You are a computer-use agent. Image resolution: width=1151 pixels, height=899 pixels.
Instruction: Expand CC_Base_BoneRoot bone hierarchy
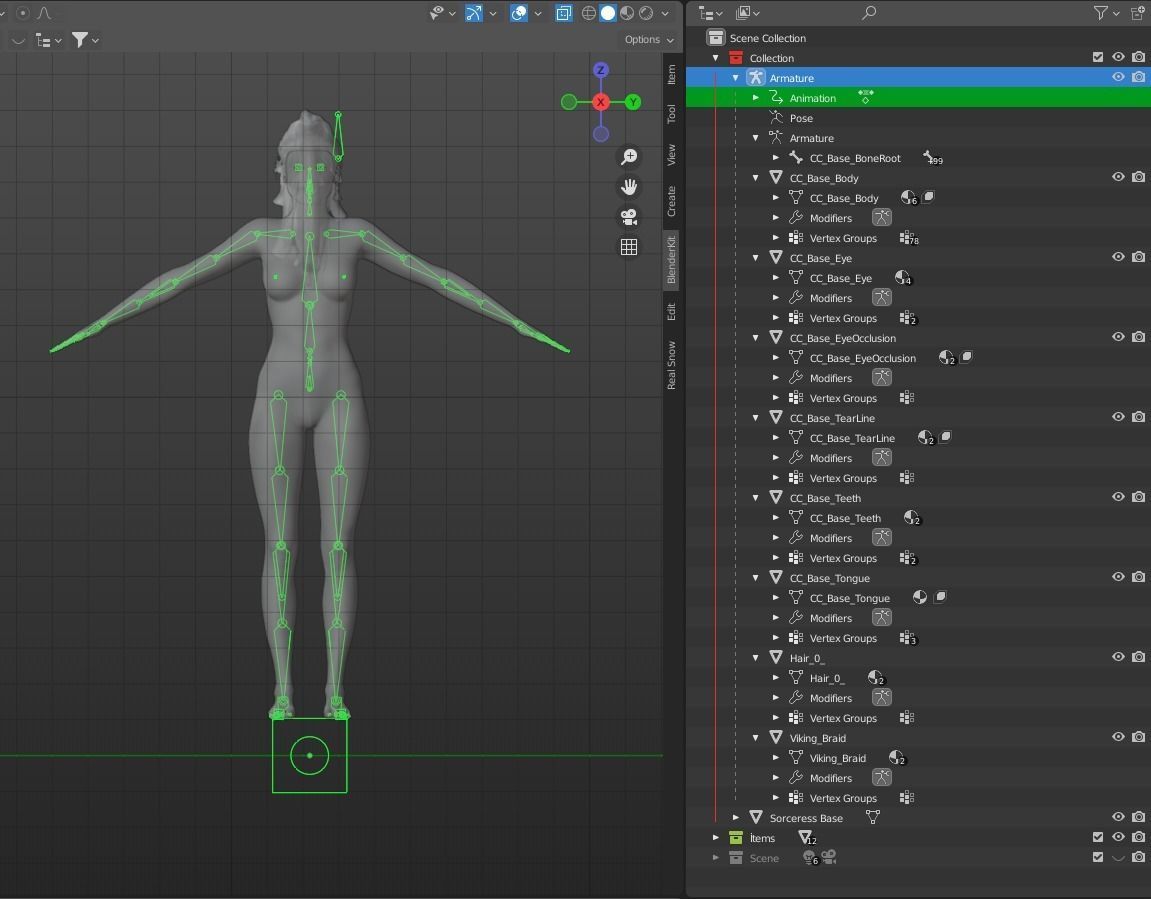point(775,157)
